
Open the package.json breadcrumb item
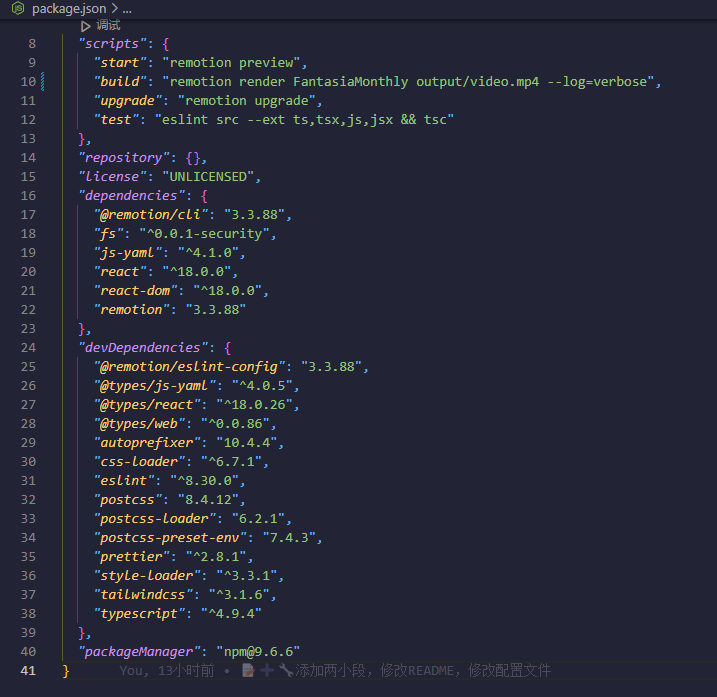(69, 9)
